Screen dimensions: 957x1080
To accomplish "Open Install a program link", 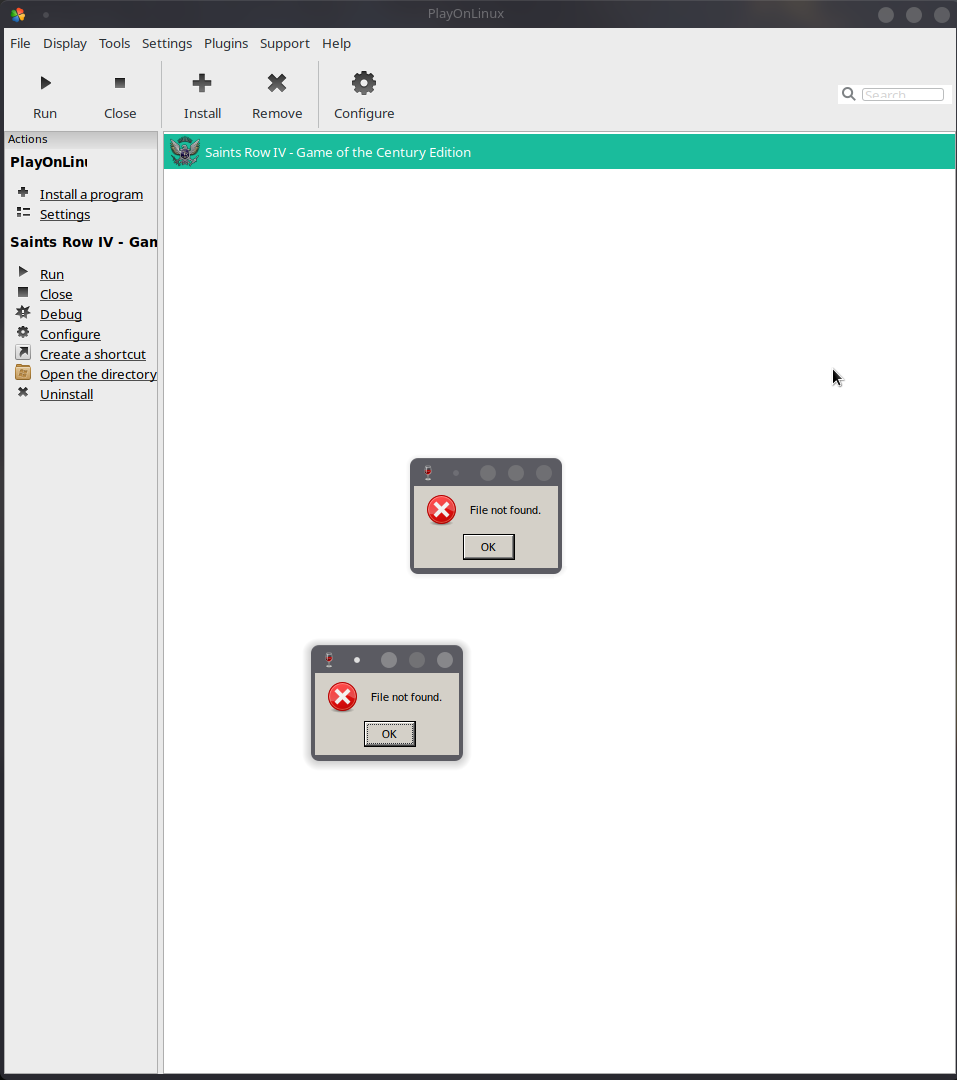I will point(92,194).
